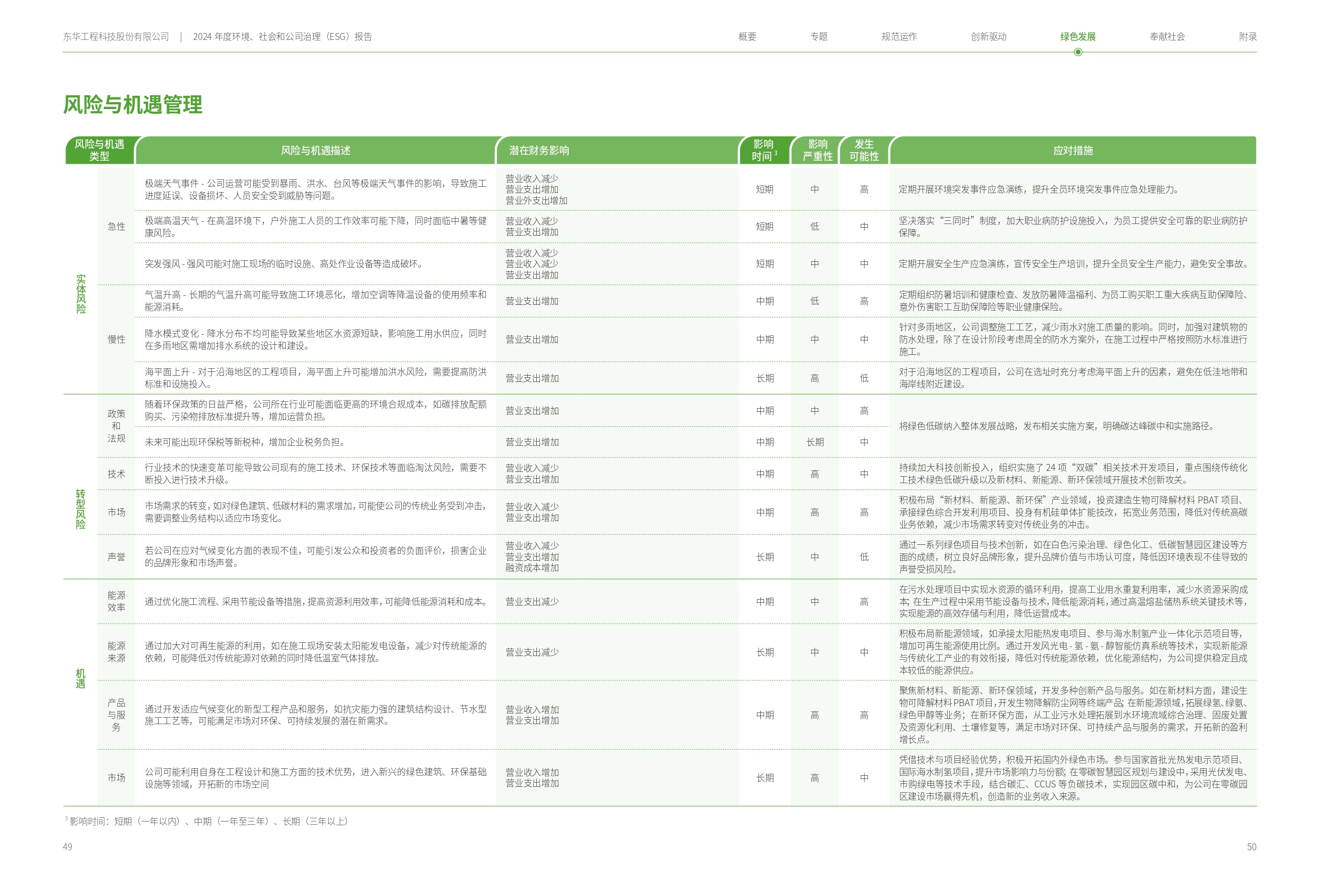Select the 转型风险 vertical category label

coord(81,509)
